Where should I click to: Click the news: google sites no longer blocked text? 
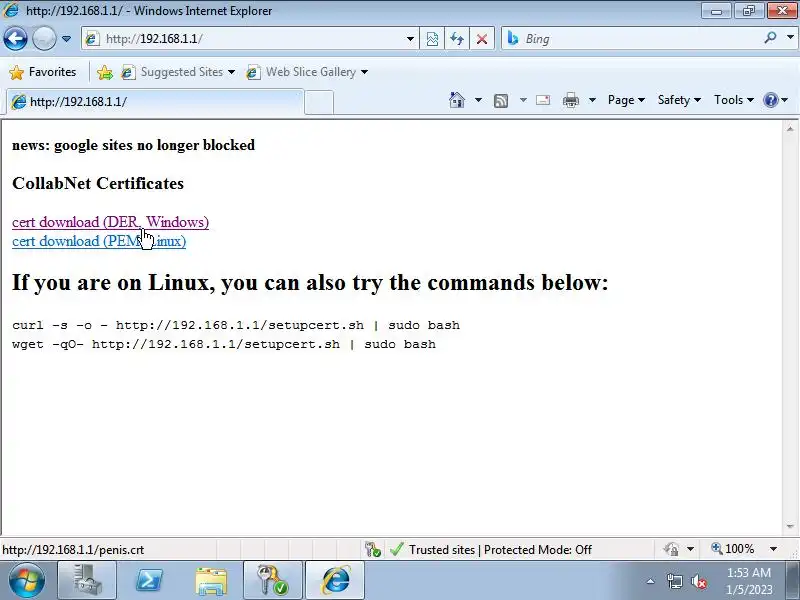134,145
